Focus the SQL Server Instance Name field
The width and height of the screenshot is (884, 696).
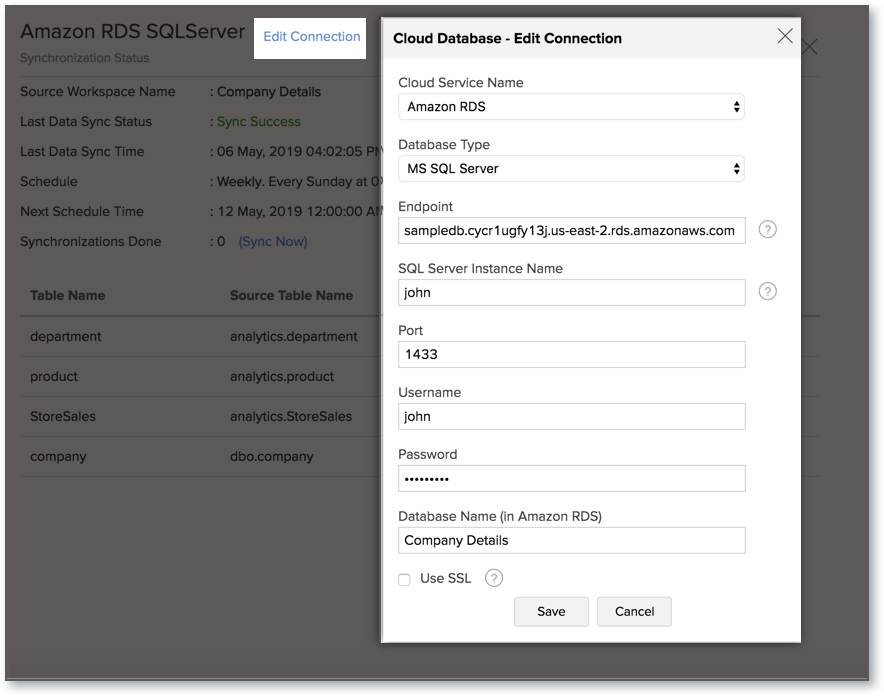click(x=572, y=292)
